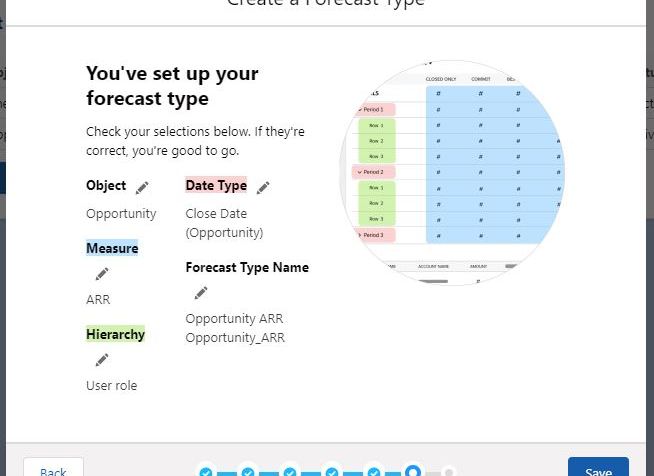Select the final upcoming progress step
This screenshot has height=476, width=654.
click(x=449, y=472)
